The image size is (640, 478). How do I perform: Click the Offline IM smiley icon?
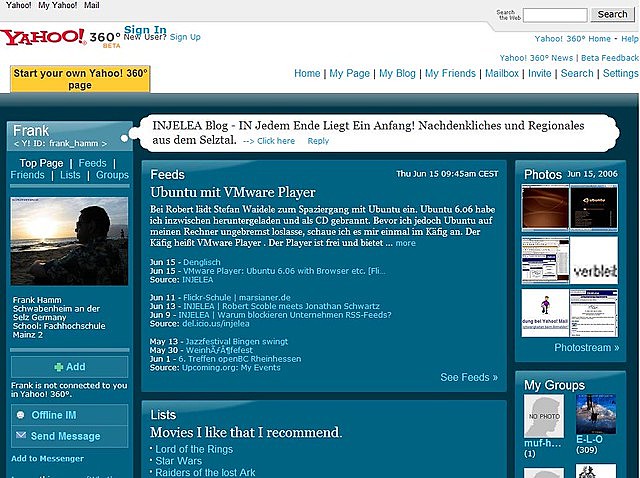pos(20,415)
